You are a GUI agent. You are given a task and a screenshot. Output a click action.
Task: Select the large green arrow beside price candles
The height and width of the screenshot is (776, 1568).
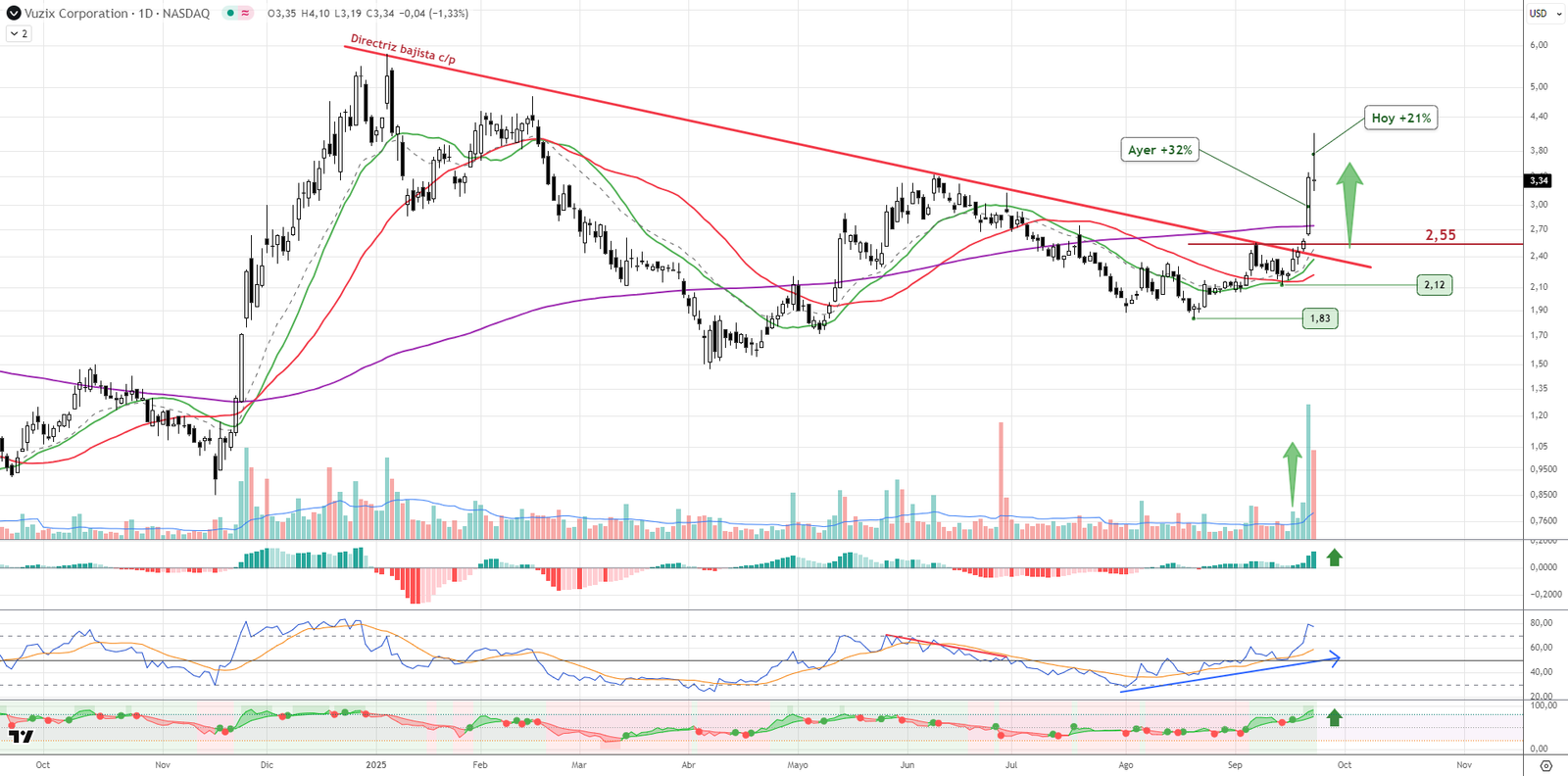(1349, 203)
